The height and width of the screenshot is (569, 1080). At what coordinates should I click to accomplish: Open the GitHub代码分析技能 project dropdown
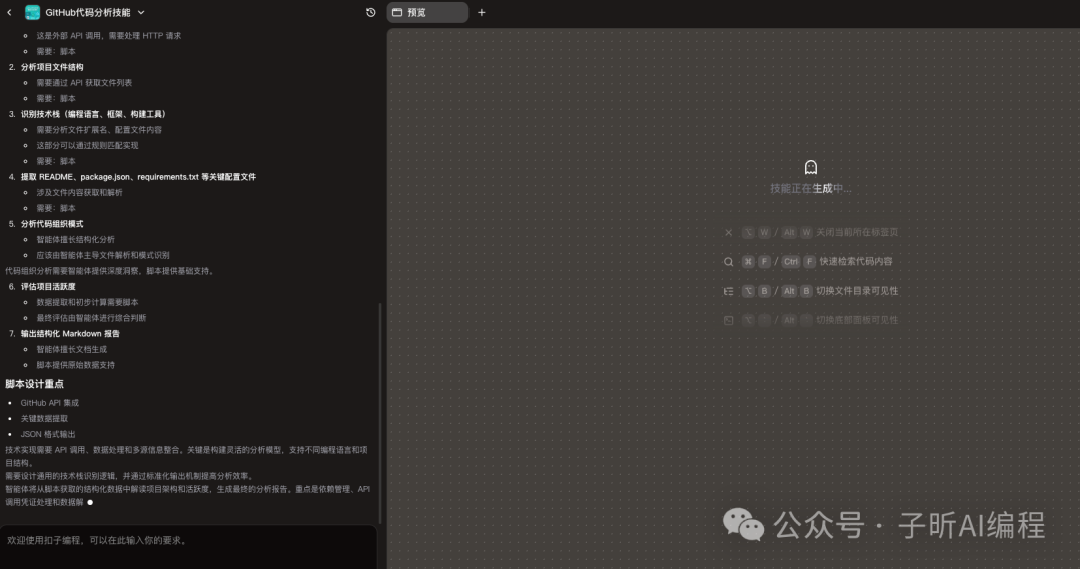click(x=141, y=12)
